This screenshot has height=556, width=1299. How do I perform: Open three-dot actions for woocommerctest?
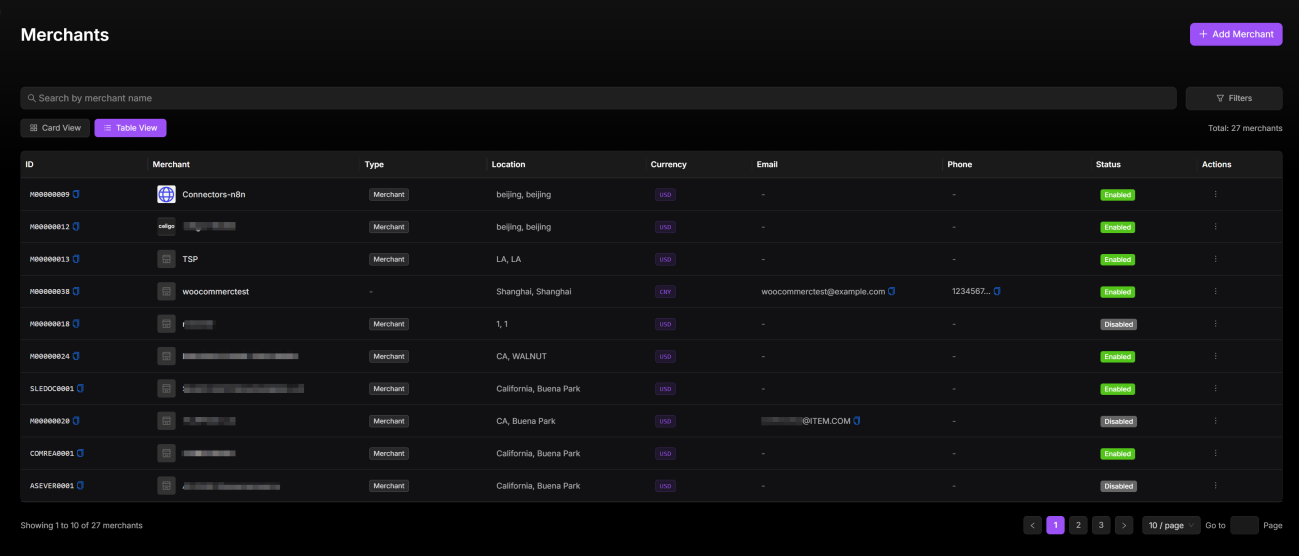click(1215, 291)
